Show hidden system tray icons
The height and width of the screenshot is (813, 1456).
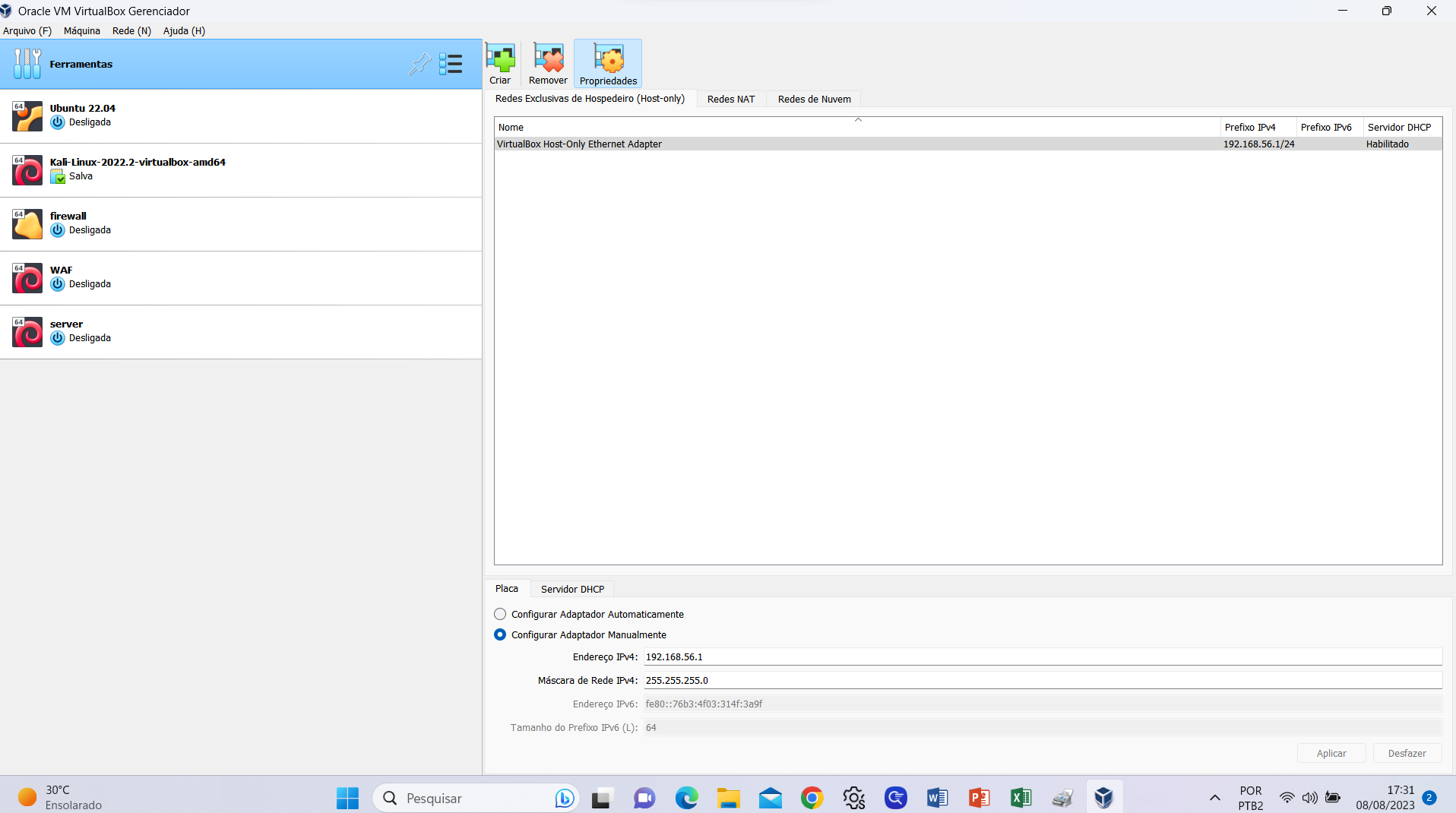pos(1214,798)
